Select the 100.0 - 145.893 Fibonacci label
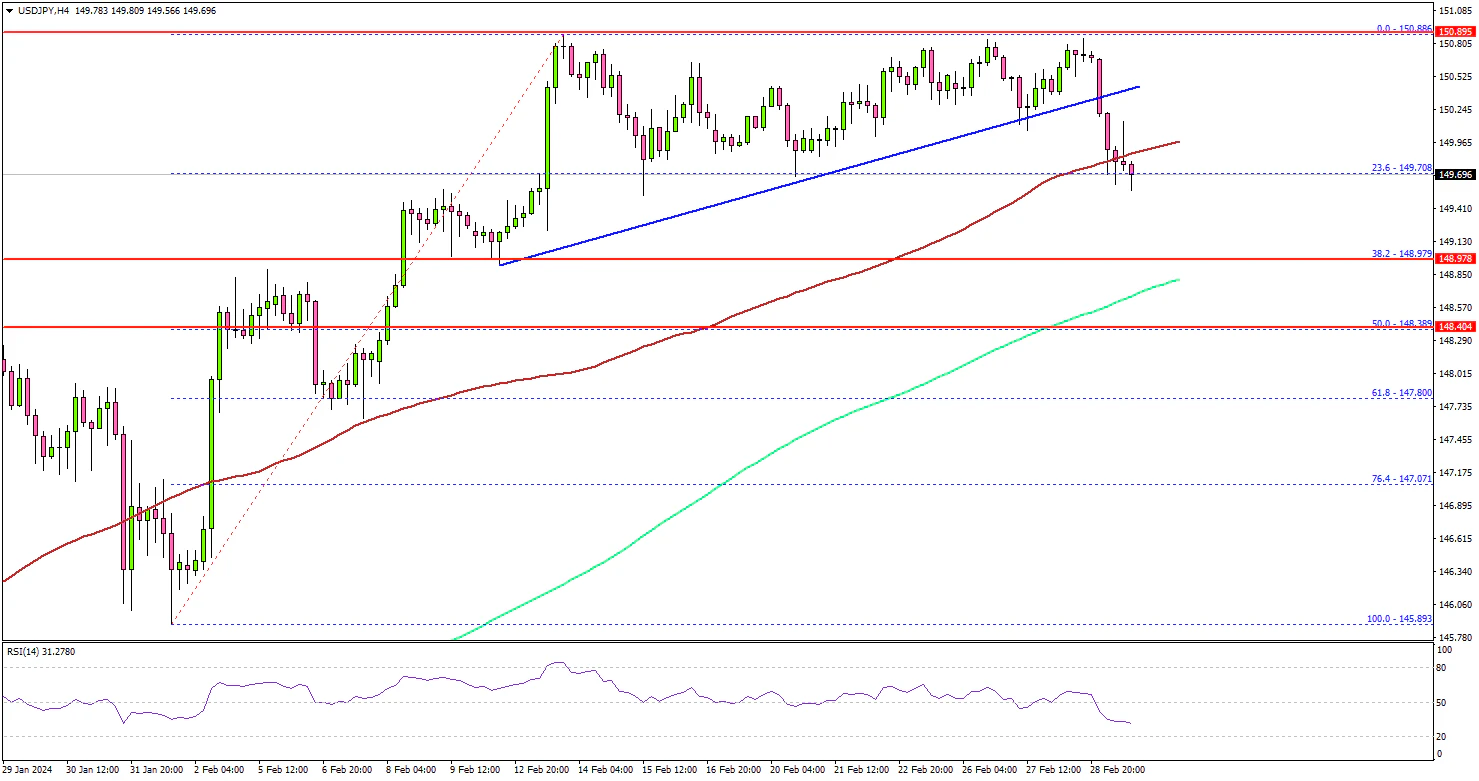The height and width of the screenshot is (781, 1479). [x=1399, y=619]
